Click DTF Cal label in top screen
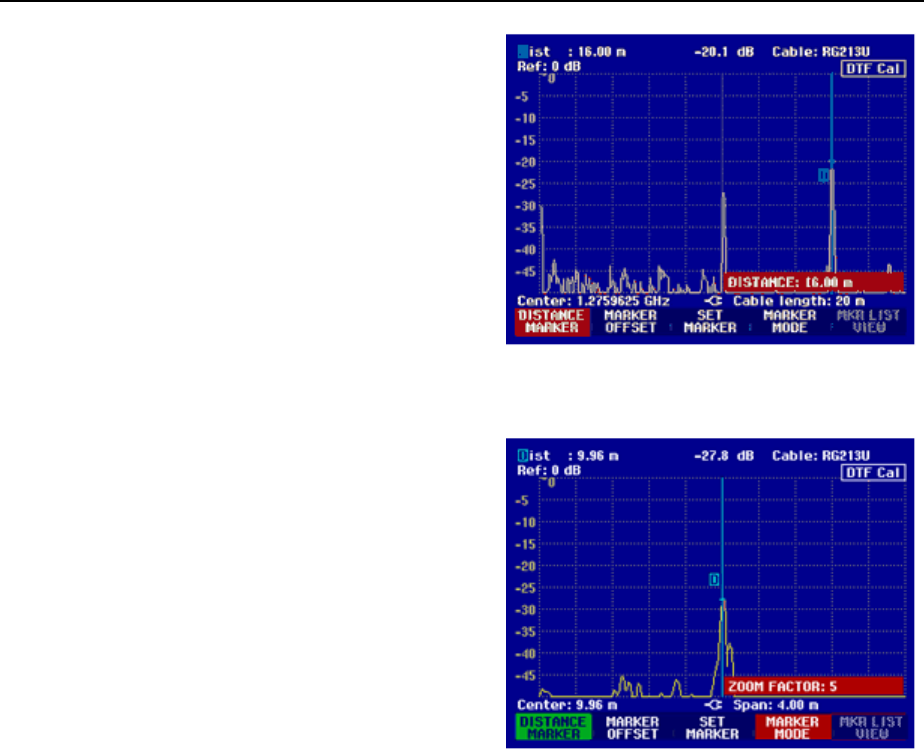 [873, 68]
